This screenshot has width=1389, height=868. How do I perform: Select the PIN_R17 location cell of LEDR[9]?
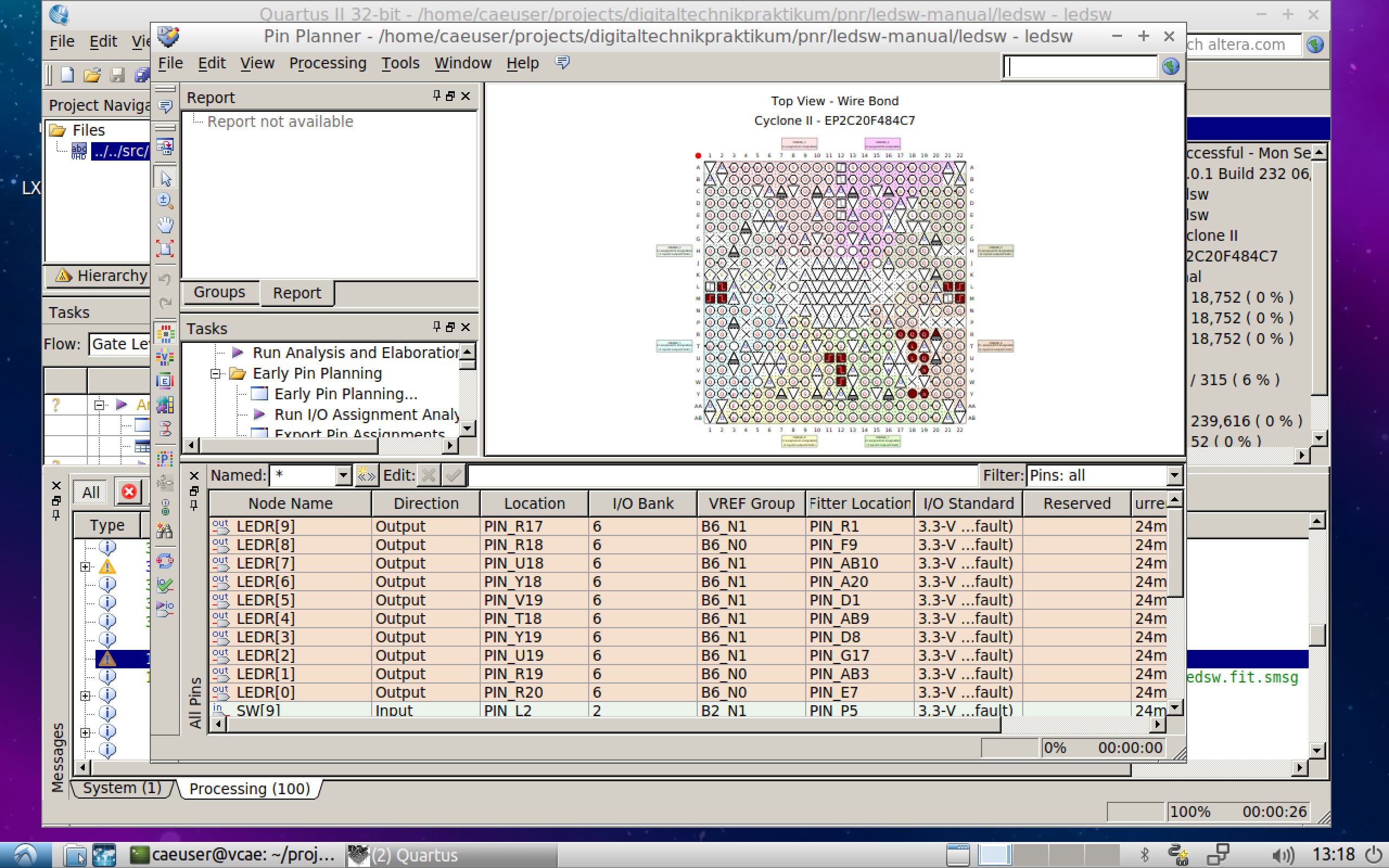pos(534,526)
